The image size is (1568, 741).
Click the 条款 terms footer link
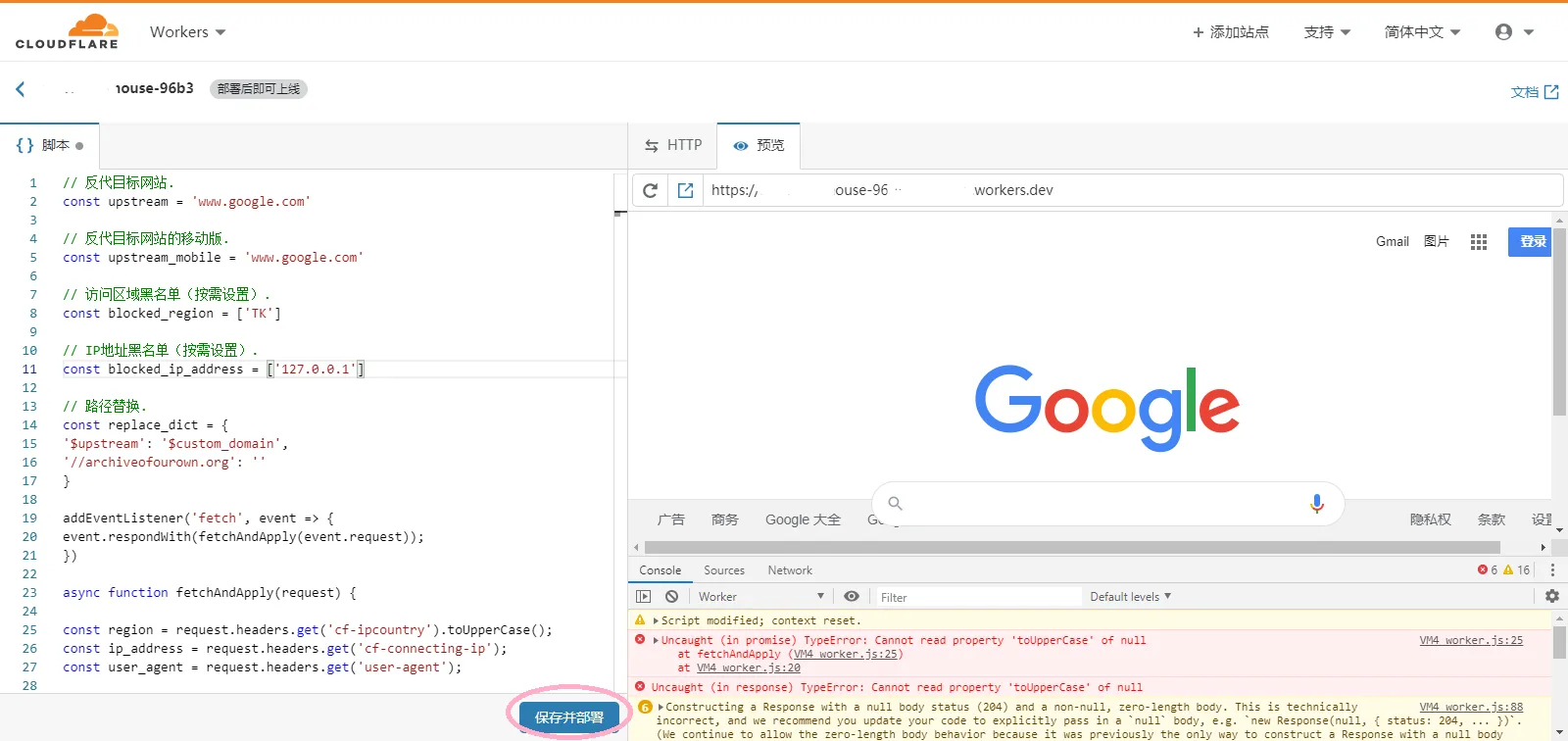click(x=1492, y=519)
